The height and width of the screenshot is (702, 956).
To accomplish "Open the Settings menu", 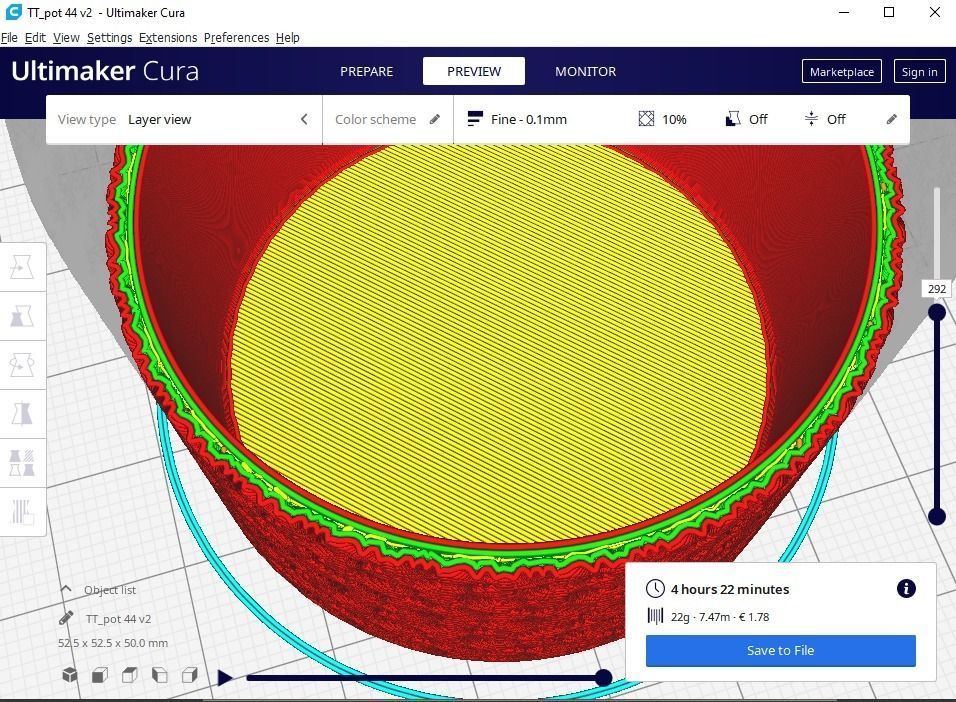I will click(x=109, y=38).
